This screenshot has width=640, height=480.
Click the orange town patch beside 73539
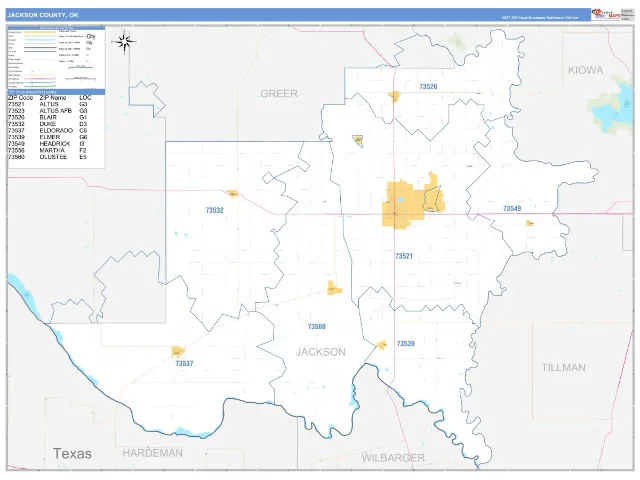point(382,345)
